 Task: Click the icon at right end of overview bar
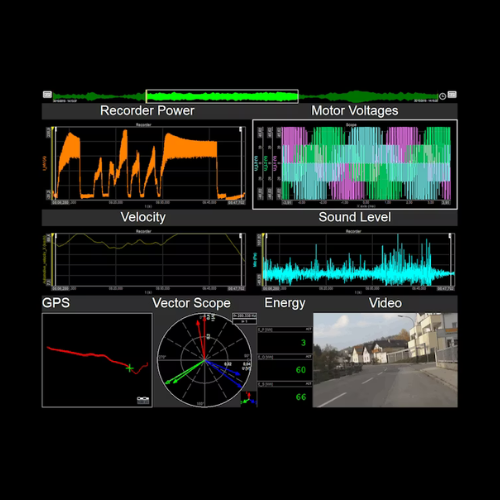452,94
